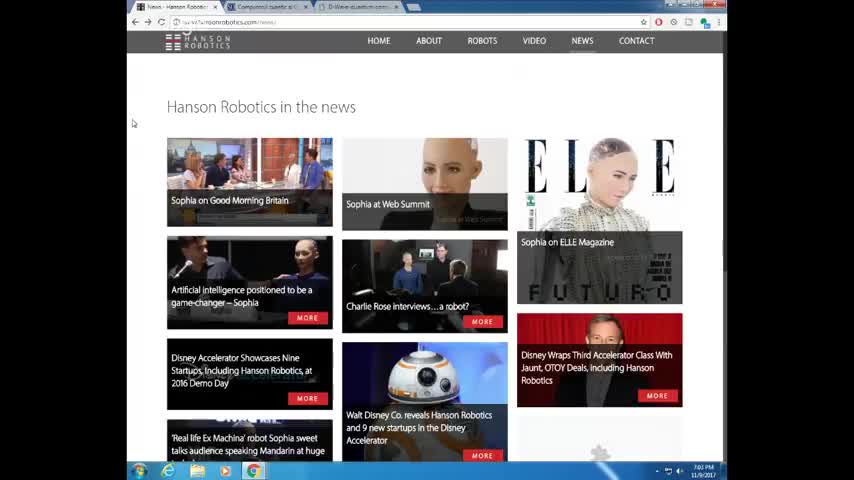This screenshot has width=854, height=480.
Task: Click MORE on Charlie Rose interviews card
Action: coord(483,321)
